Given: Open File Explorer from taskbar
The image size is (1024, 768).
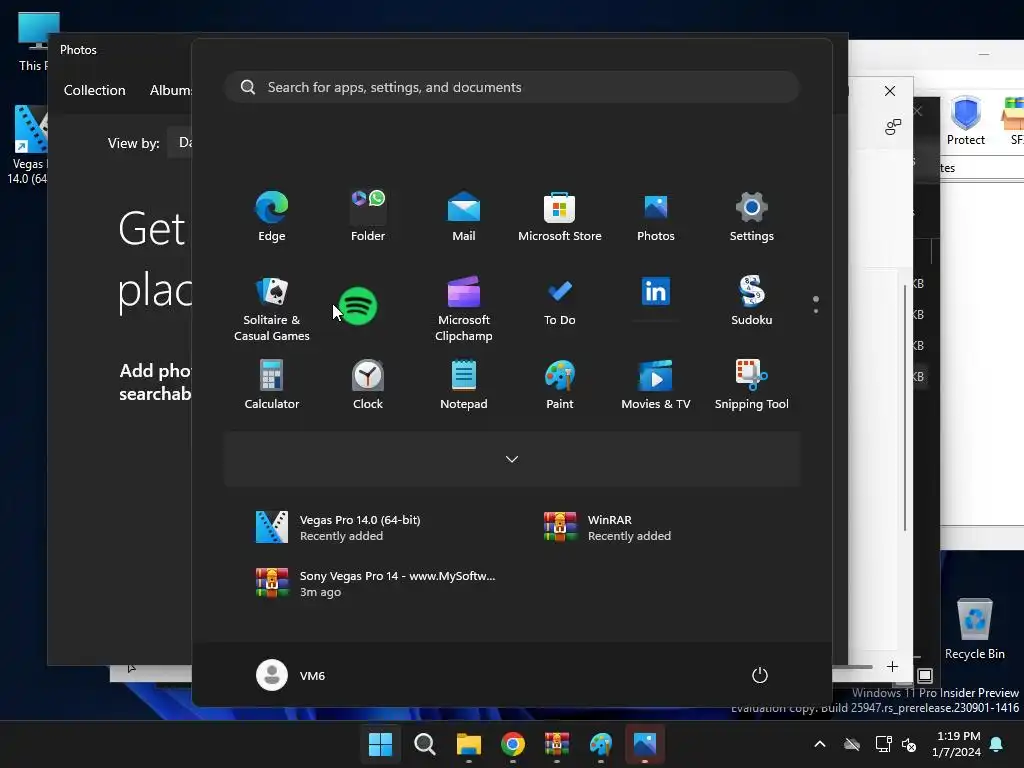Looking at the screenshot, I should (468, 744).
